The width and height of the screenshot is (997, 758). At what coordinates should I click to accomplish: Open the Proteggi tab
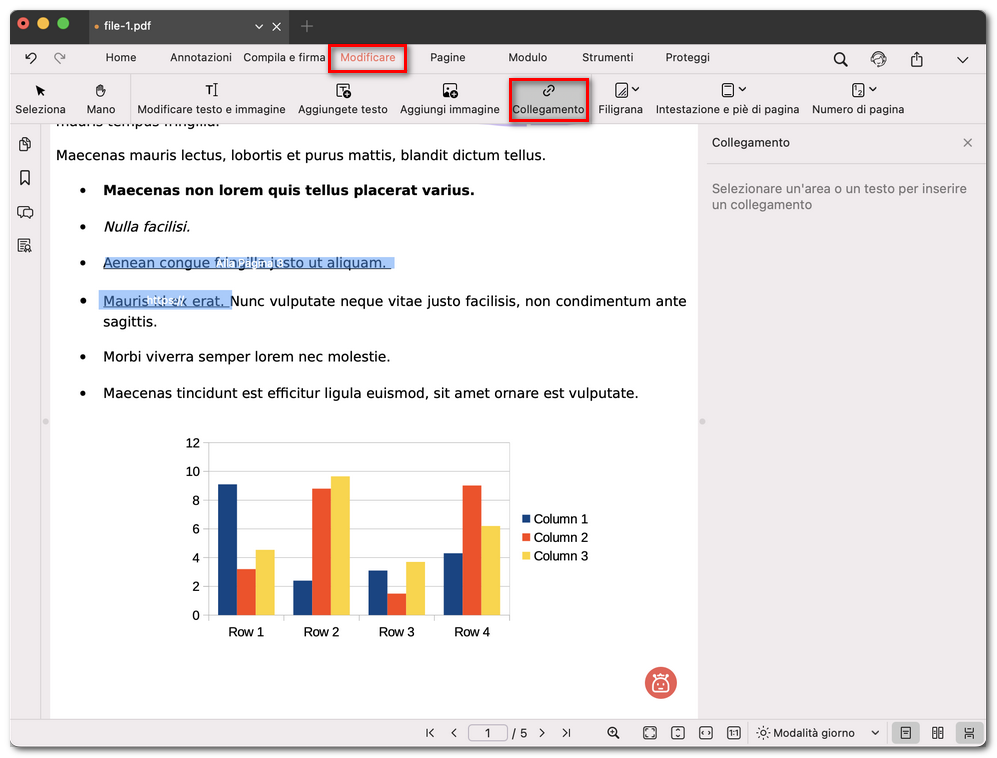(x=687, y=58)
